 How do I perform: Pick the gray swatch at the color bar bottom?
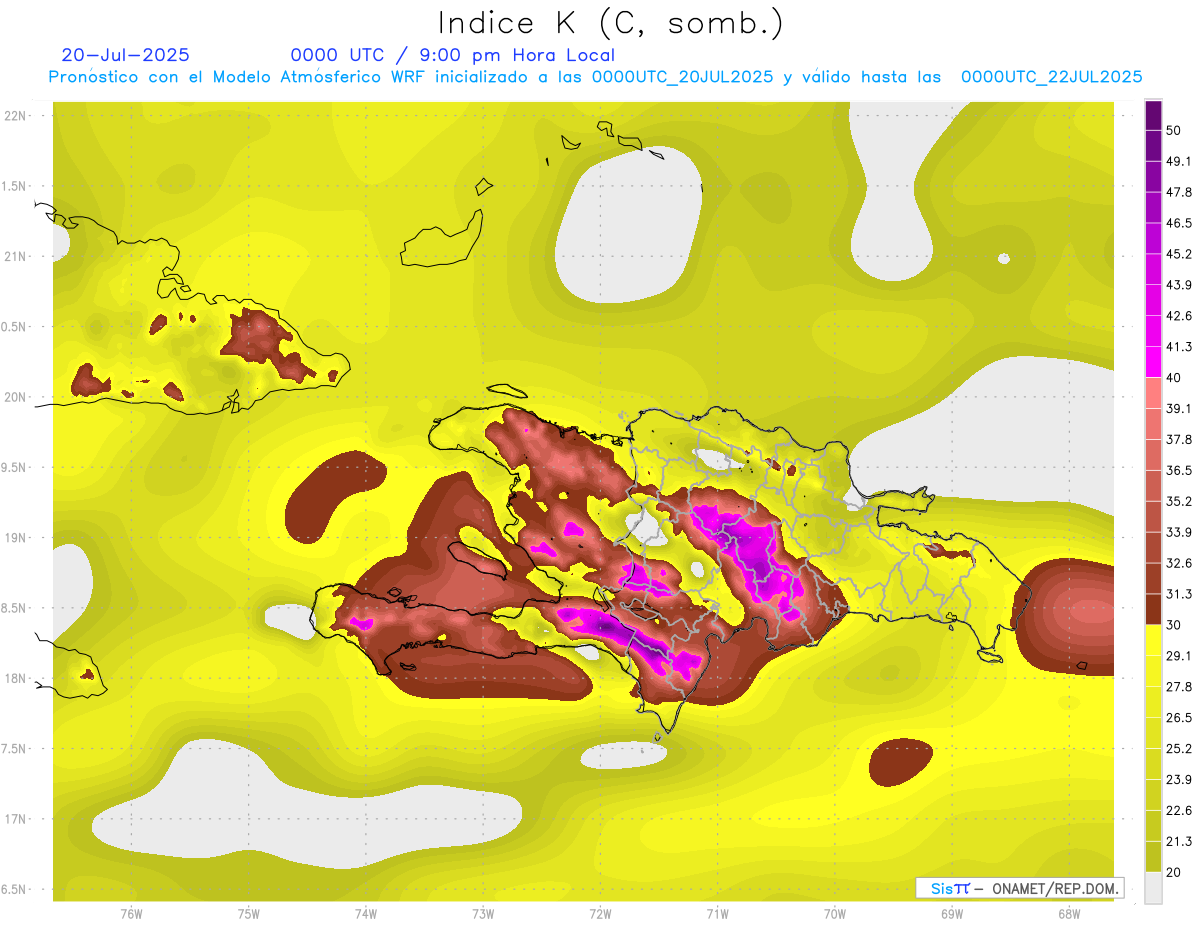[x=1154, y=887]
